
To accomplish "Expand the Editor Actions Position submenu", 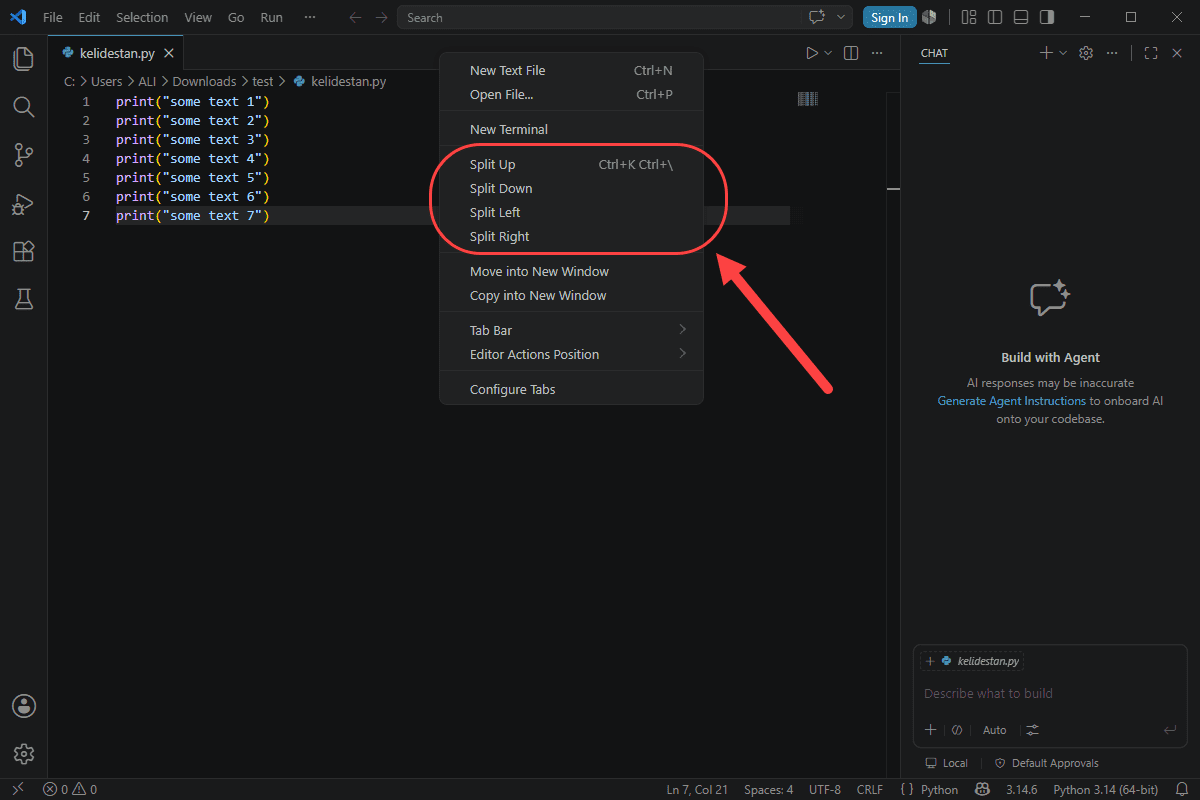I will pos(571,354).
